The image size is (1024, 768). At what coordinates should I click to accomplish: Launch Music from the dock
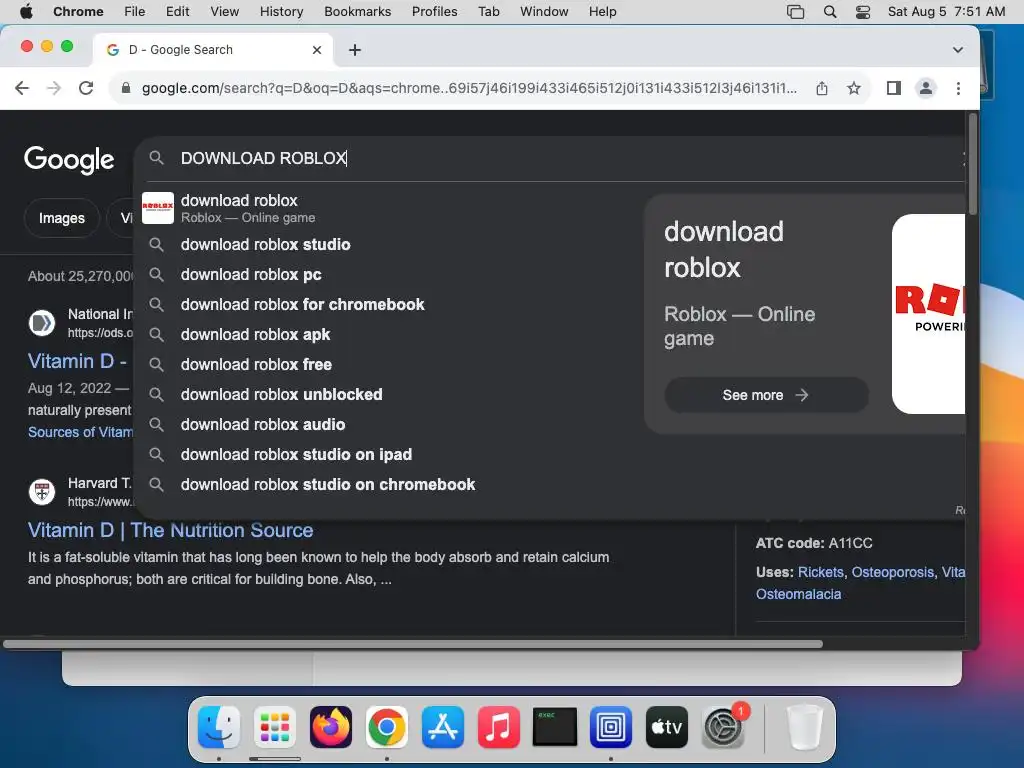tap(498, 726)
